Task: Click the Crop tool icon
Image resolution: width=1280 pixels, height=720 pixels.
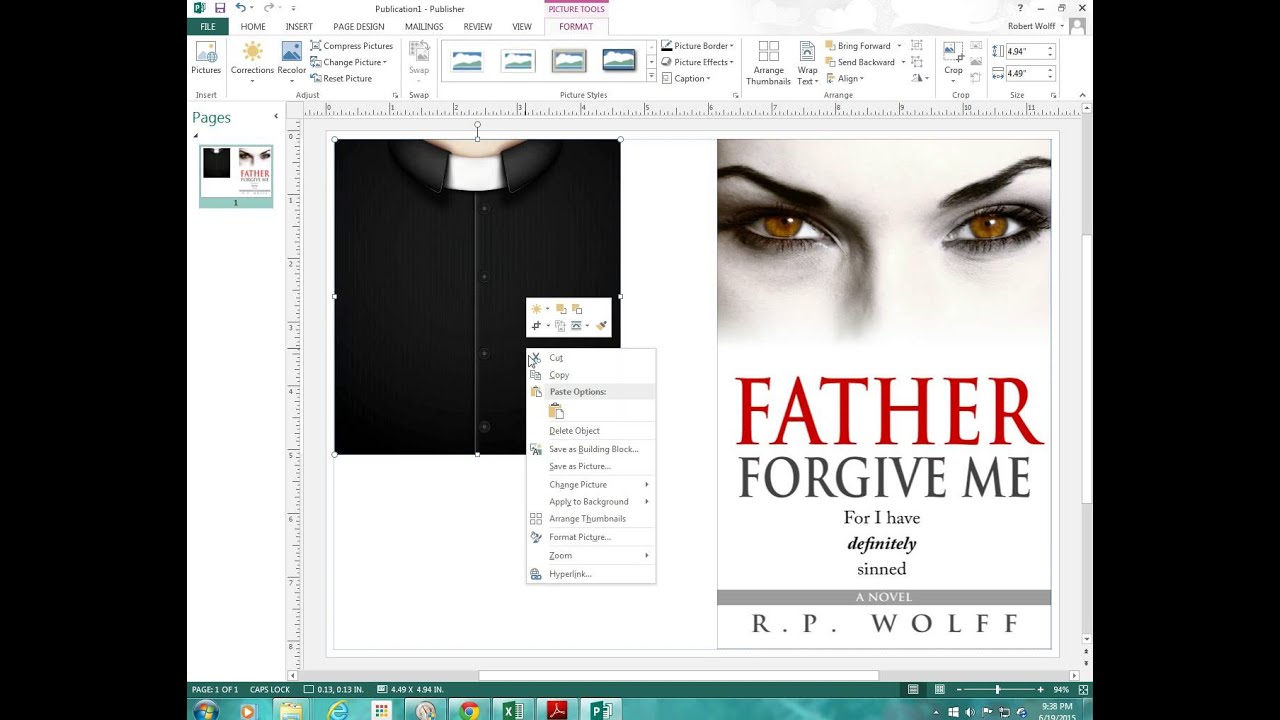Action: [953, 52]
